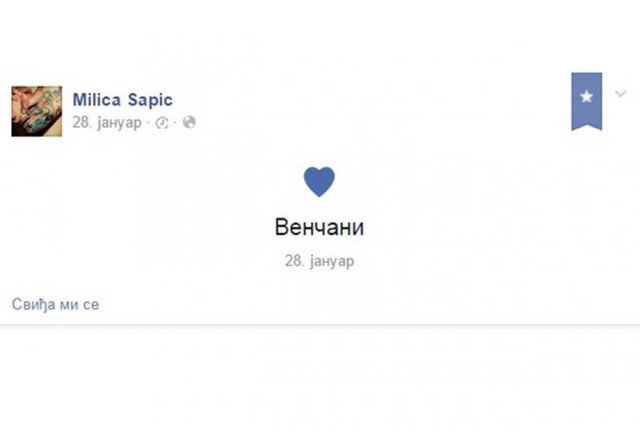Click the small clock icon near the timestamp
The image size is (640, 432).
click(x=164, y=122)
